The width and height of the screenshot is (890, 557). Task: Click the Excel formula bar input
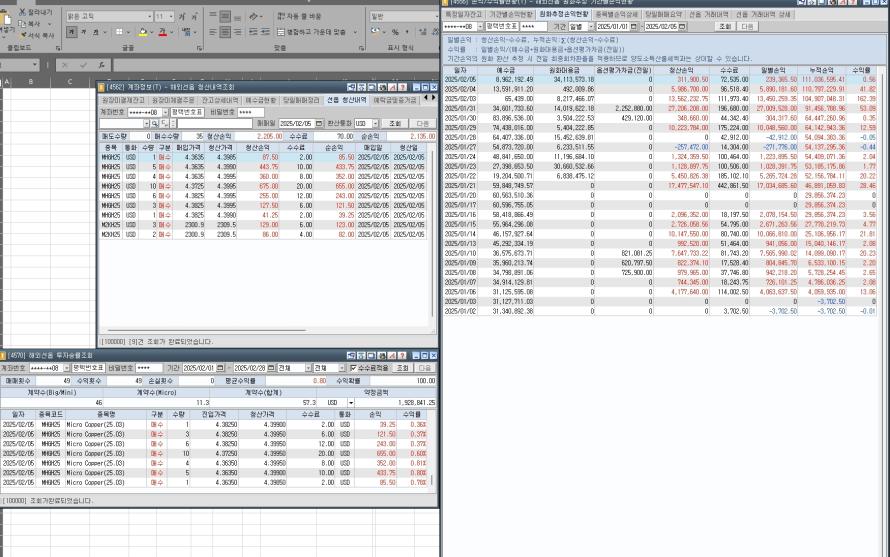[x=277, y=65]
